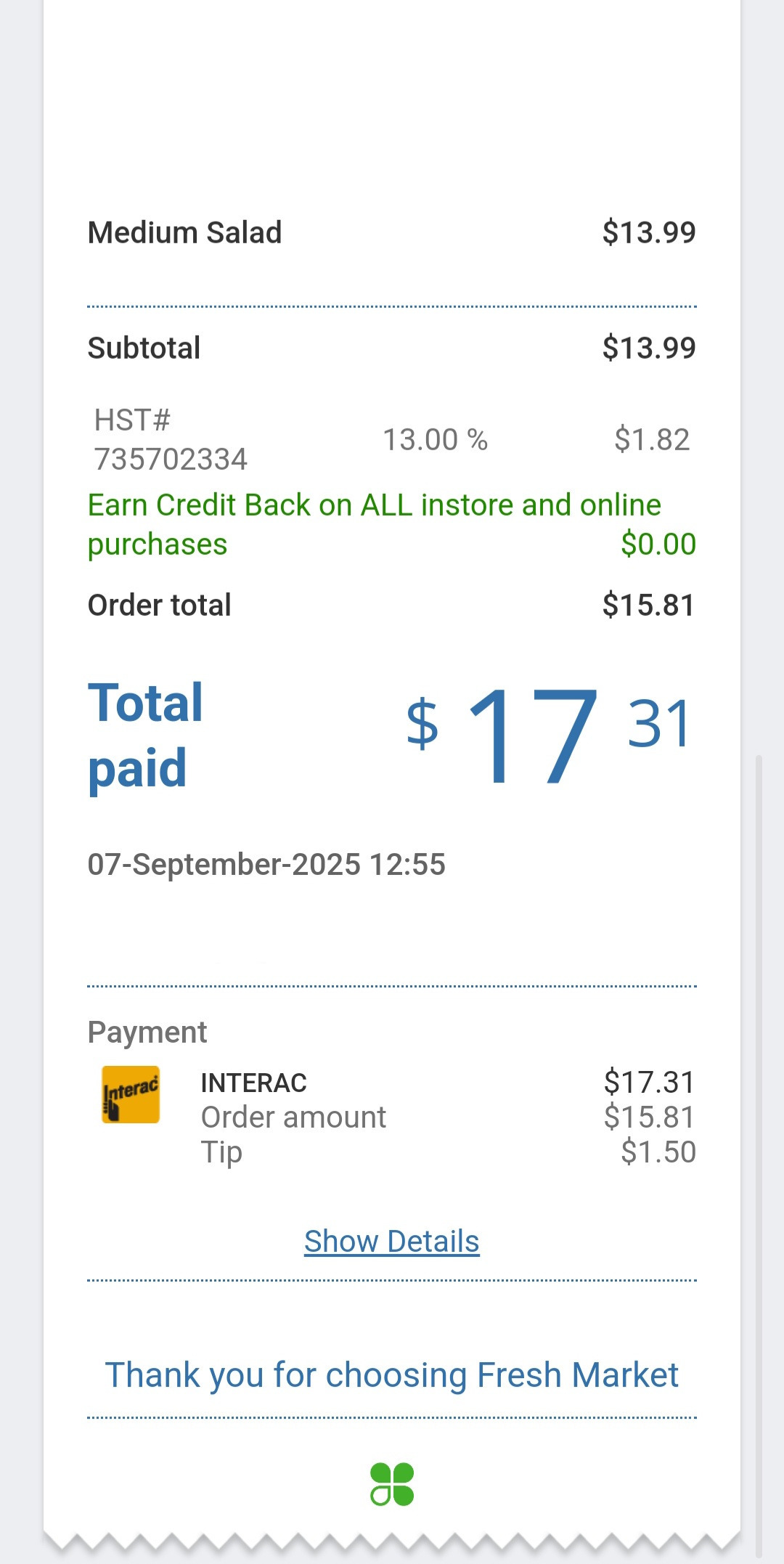Click the Thank you for choosing Fresh Market text
This screenshot has width=784, height=1564.
392,1375
